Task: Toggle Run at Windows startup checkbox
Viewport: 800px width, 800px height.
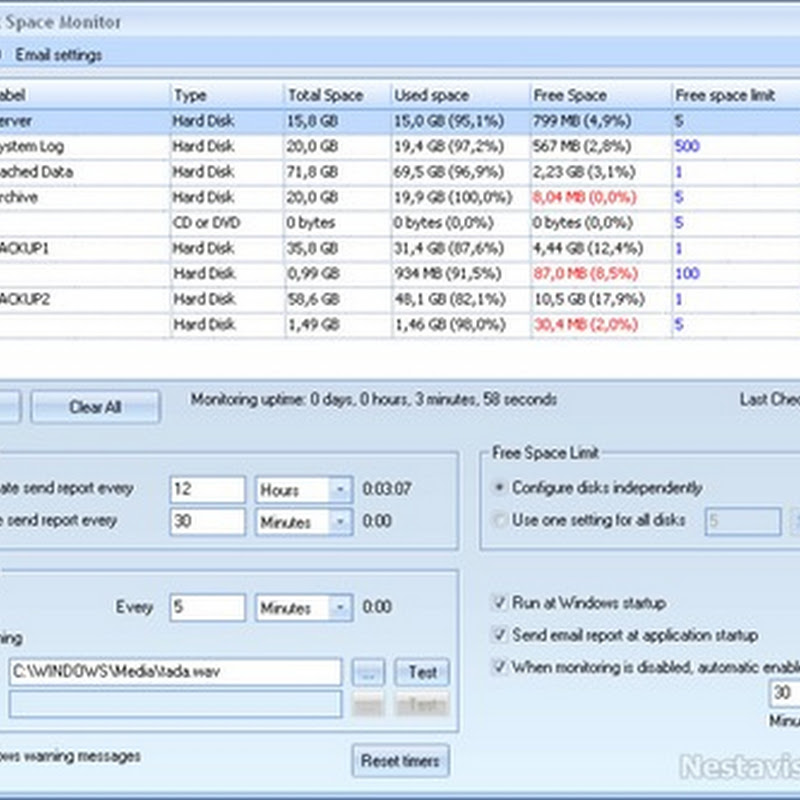Action: pyautogui.click(x=500, y=603)
